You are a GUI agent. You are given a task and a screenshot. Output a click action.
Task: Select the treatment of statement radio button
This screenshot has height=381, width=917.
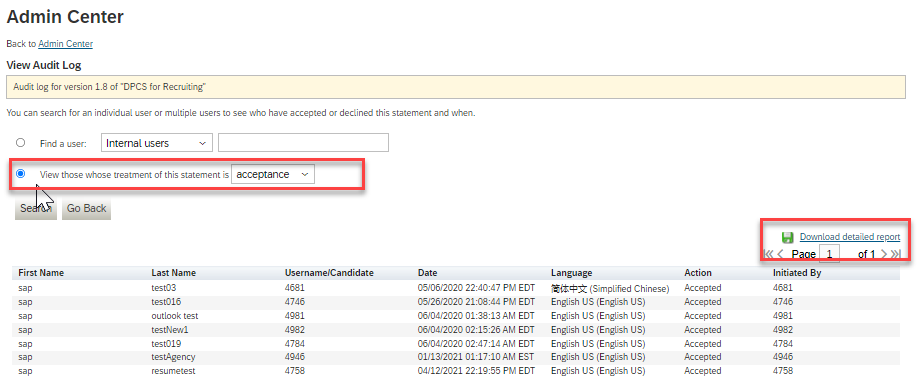click(x=20, y=174)
